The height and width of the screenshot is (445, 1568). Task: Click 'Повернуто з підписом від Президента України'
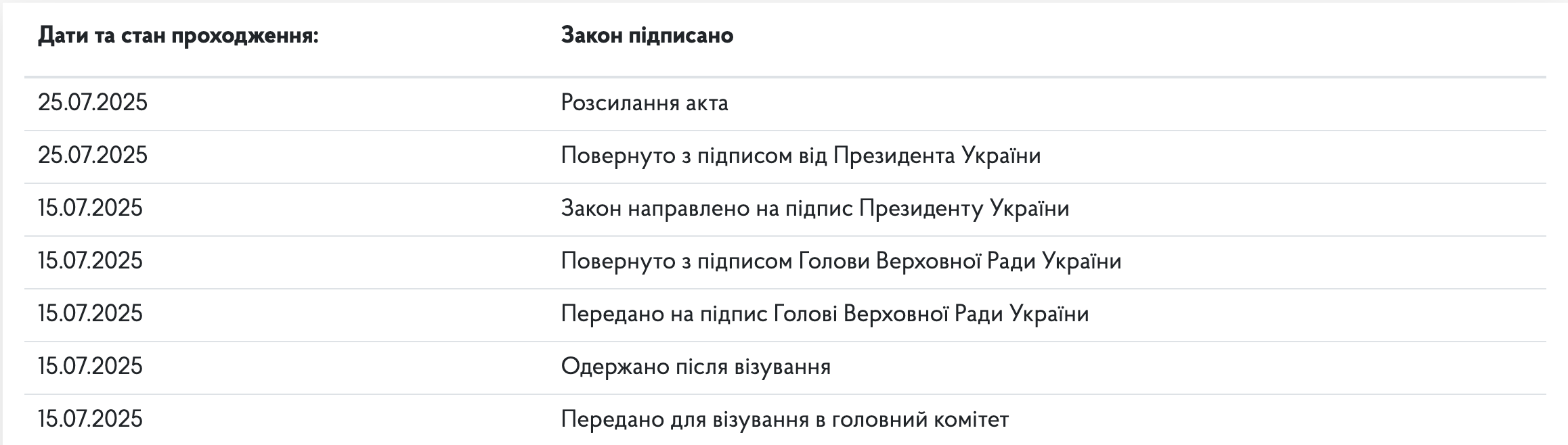click(x=800, y=156)
